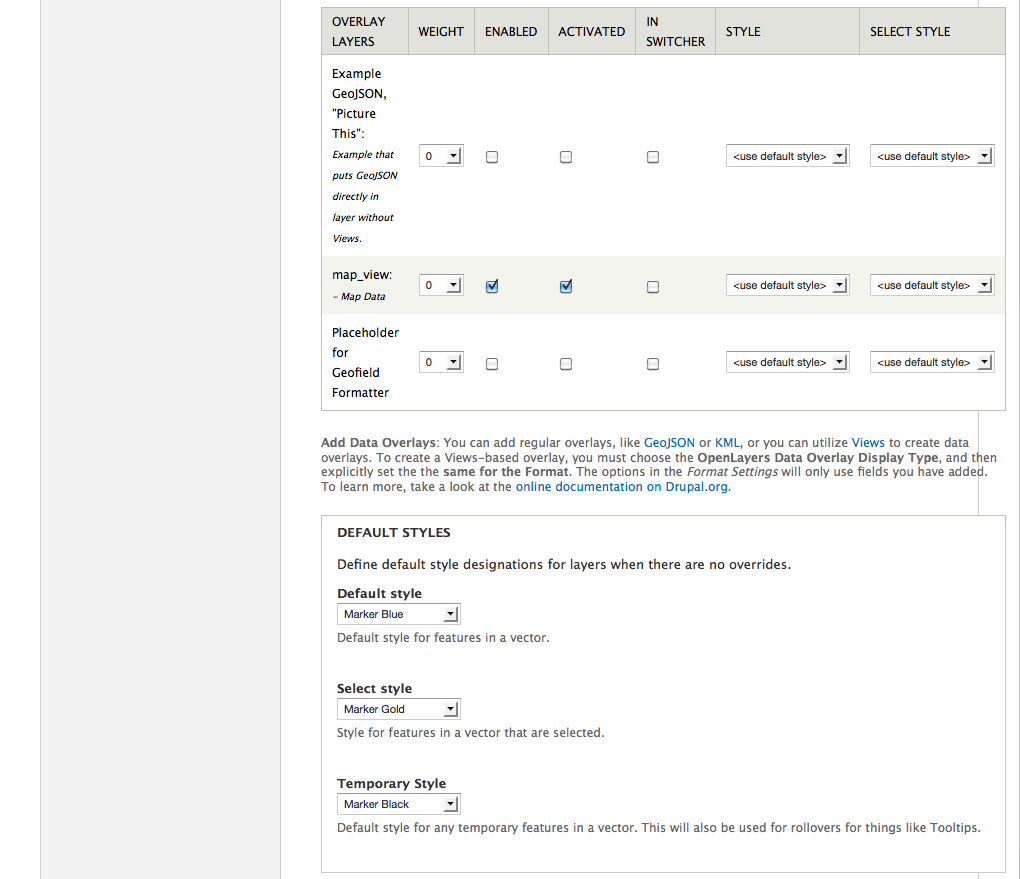1020x879 pixels.
Task: Uncheck Enabled for the map_view layer
Action: 492,286
